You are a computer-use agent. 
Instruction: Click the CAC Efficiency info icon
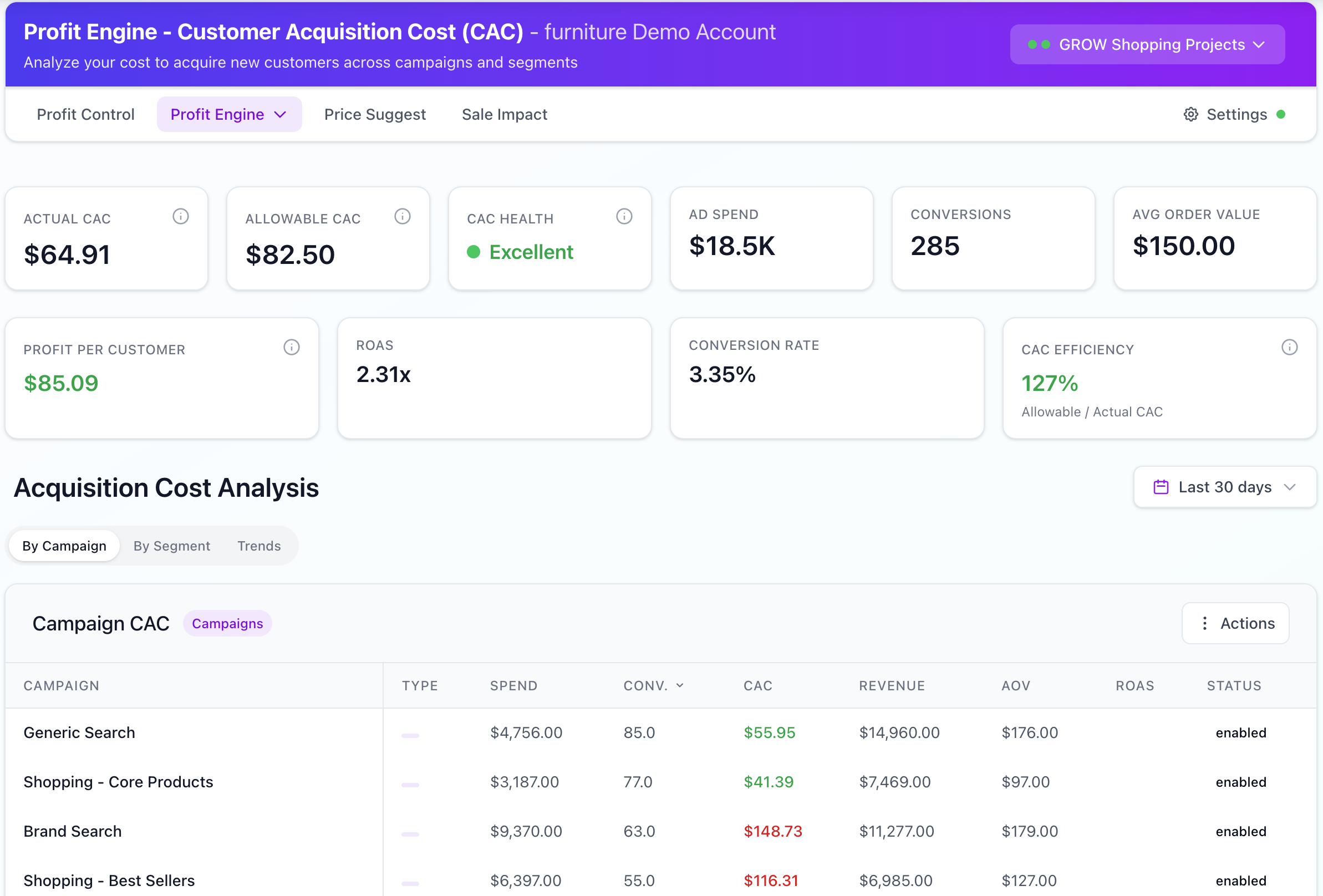(1290, 347)
